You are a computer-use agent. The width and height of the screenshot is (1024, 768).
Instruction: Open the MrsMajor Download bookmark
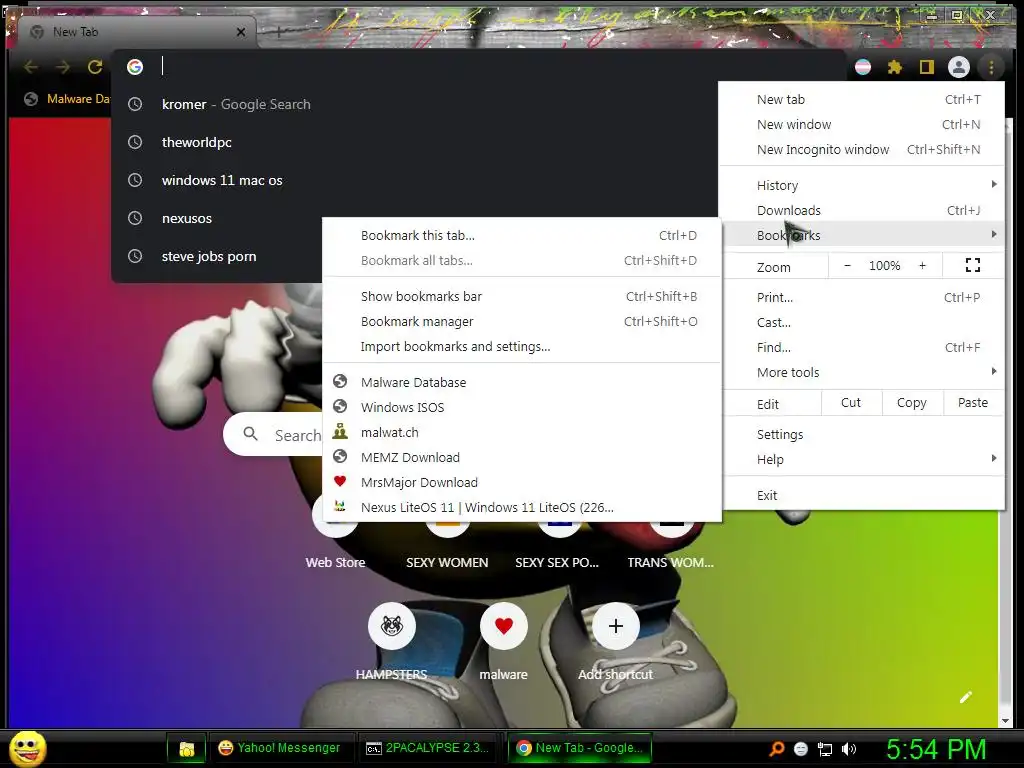pos(522,482)
